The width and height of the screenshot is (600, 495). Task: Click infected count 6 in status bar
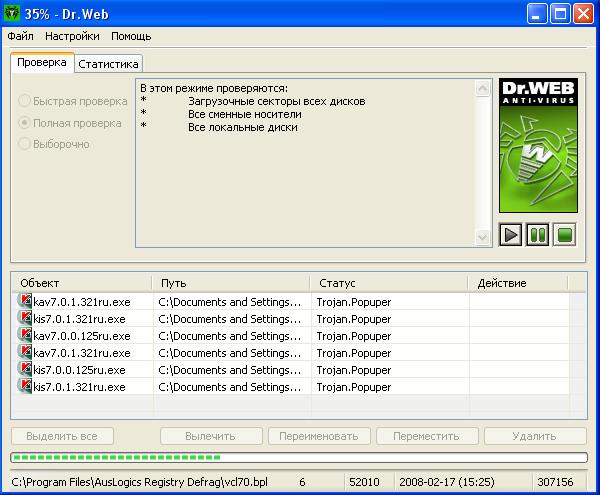302,482
